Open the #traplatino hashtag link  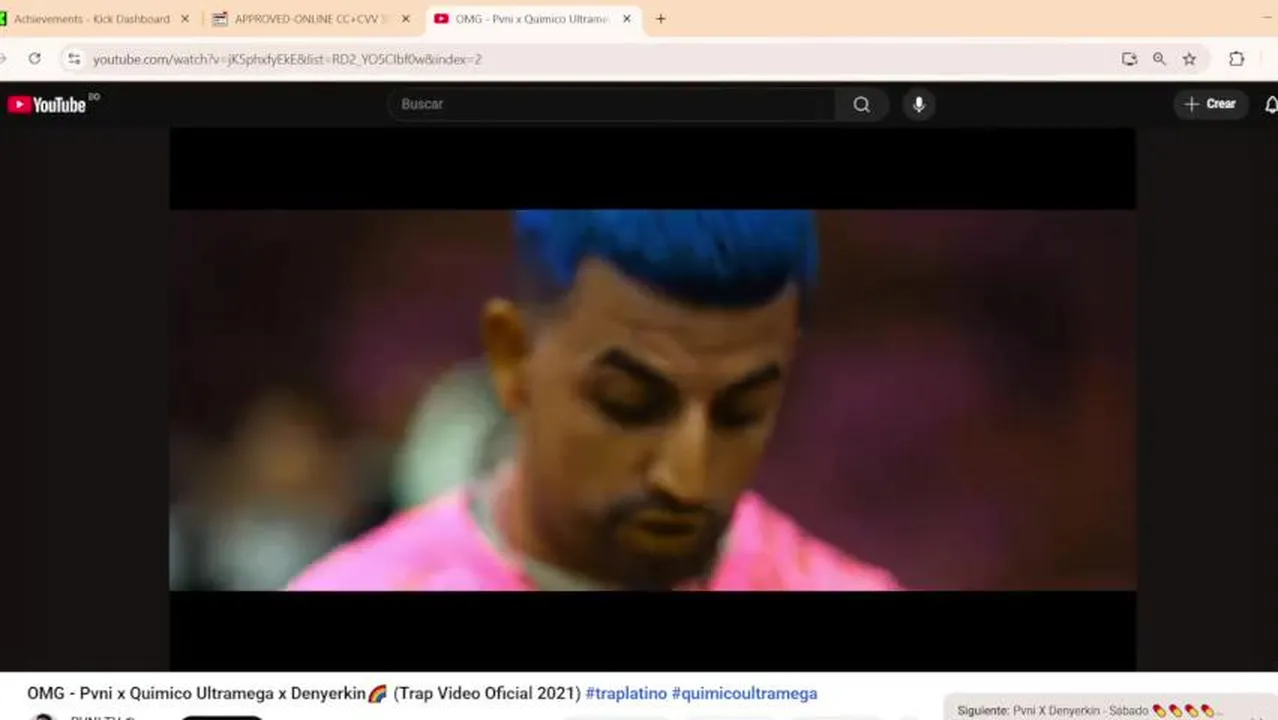[626, 693]
